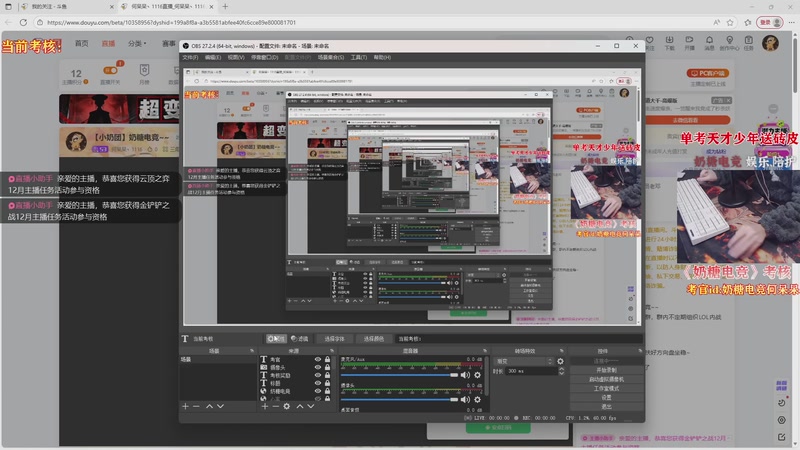Click 工作室模式 button in OBS controls
Screen dimensions: 800x450
click(606, 388)
